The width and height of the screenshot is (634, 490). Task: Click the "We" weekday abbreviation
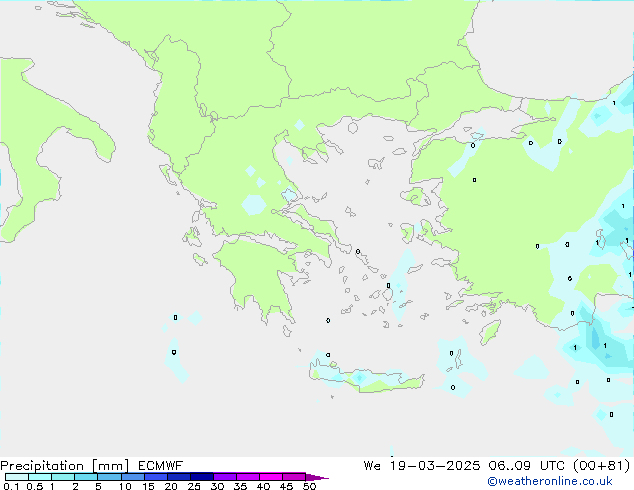click(x=372, y=466)
